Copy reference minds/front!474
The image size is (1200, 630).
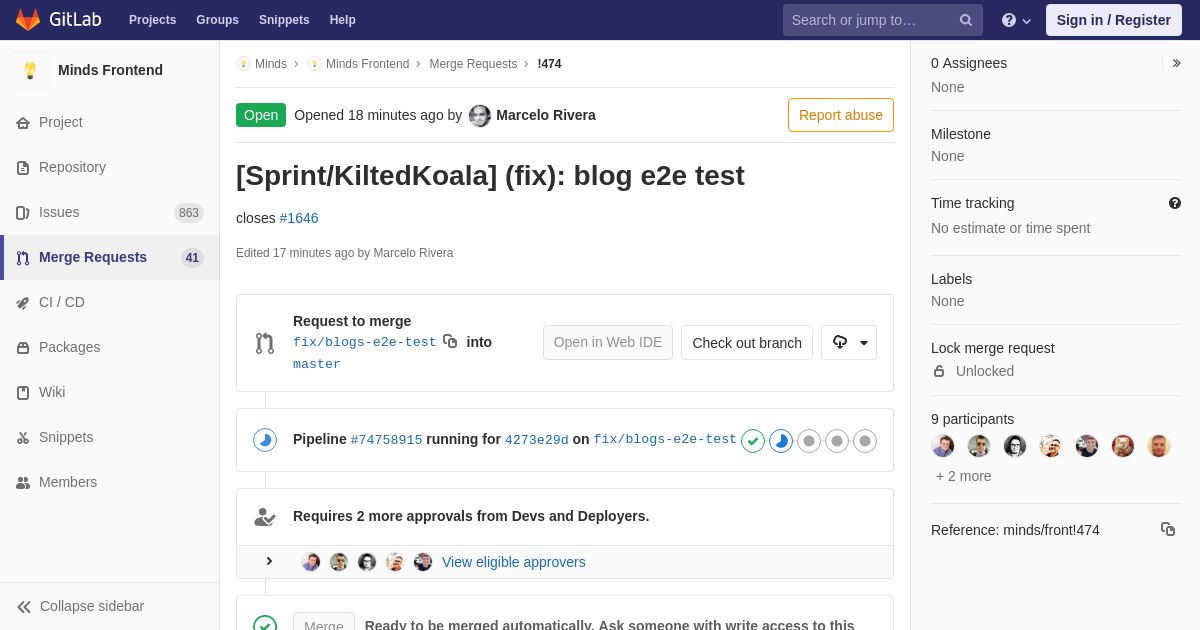click(1168, 529)
